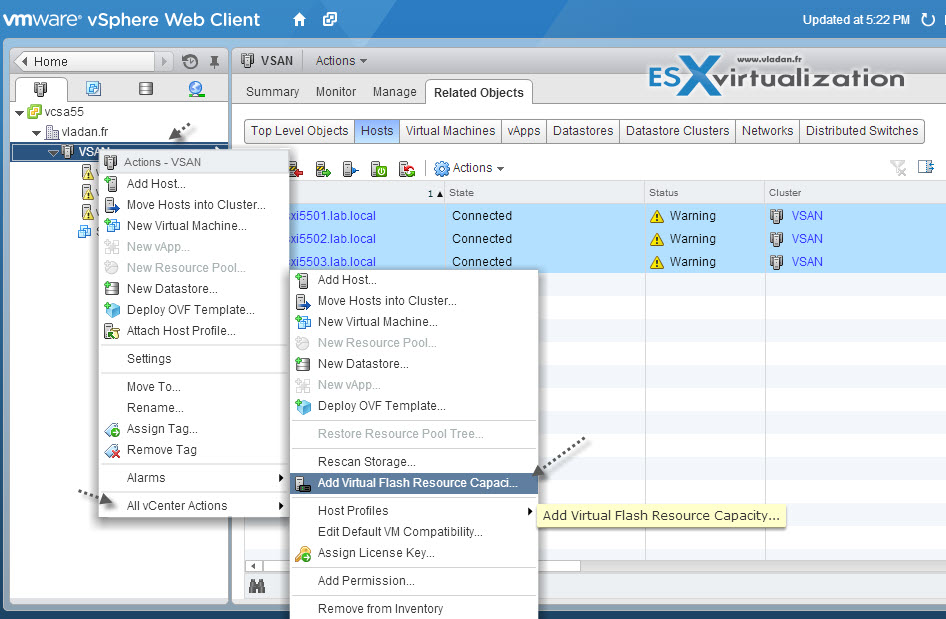Switch to VMs and Templates navigator tab
Screen dimensions: 946x619
tap(94, 89)
